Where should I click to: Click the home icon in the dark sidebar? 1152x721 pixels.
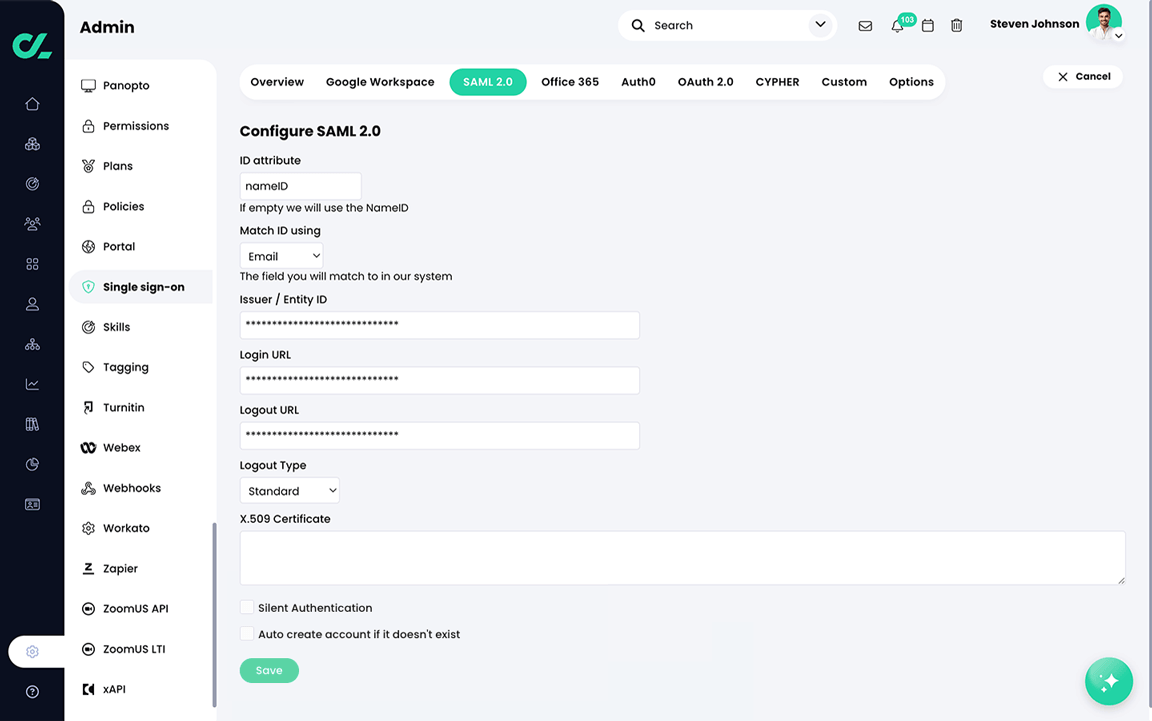[31, 103]
